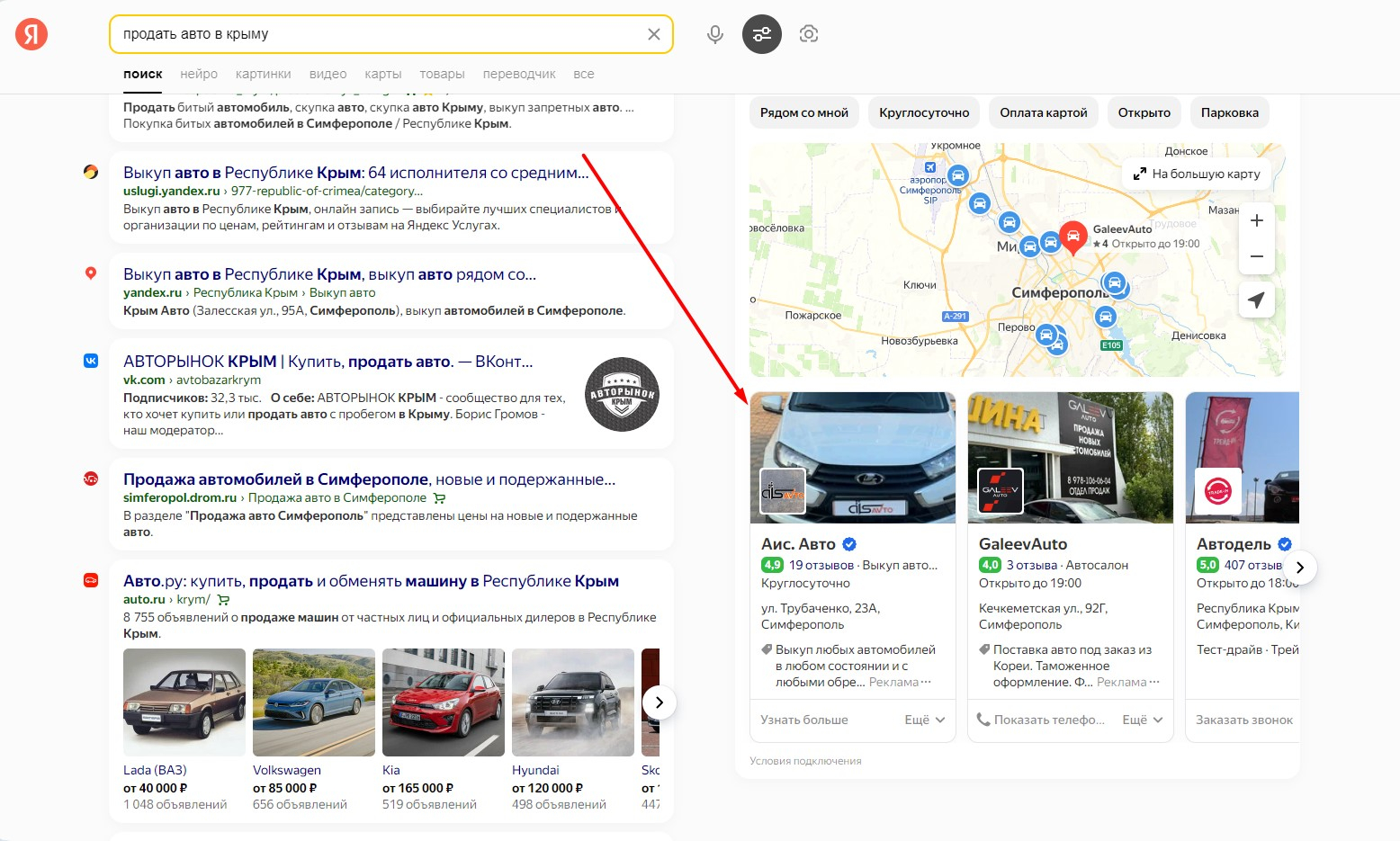Switch to the 'картинки' tab
Image resolution: width=1400 pixels, height=841 pixels.
[264, 74]
